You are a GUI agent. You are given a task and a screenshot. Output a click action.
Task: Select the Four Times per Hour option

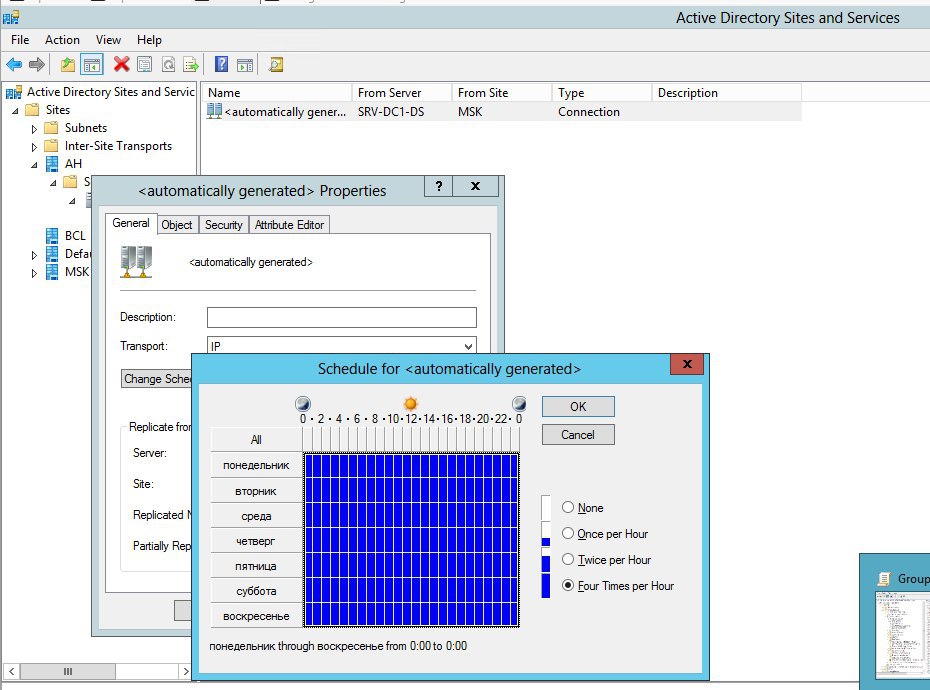[568, 586]
